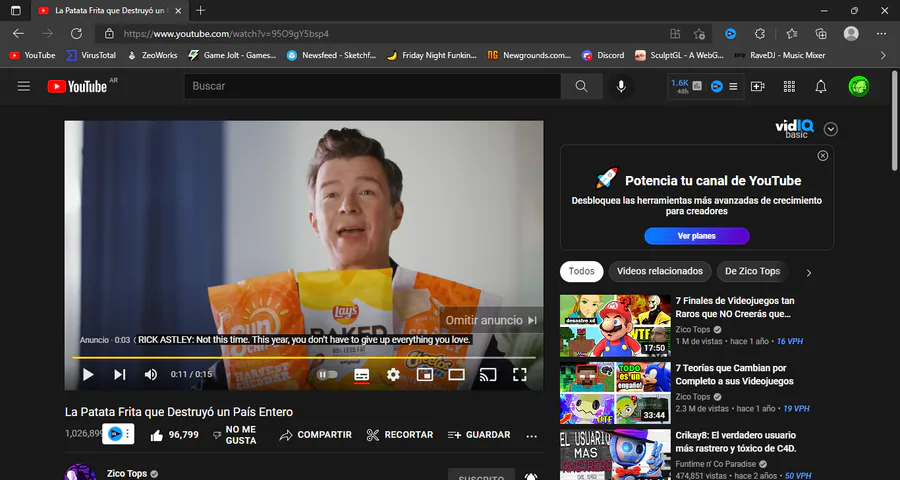This screenshot has width=900, height=480.
Task: Switch to theater mode
Action: [x=456, y=374]
